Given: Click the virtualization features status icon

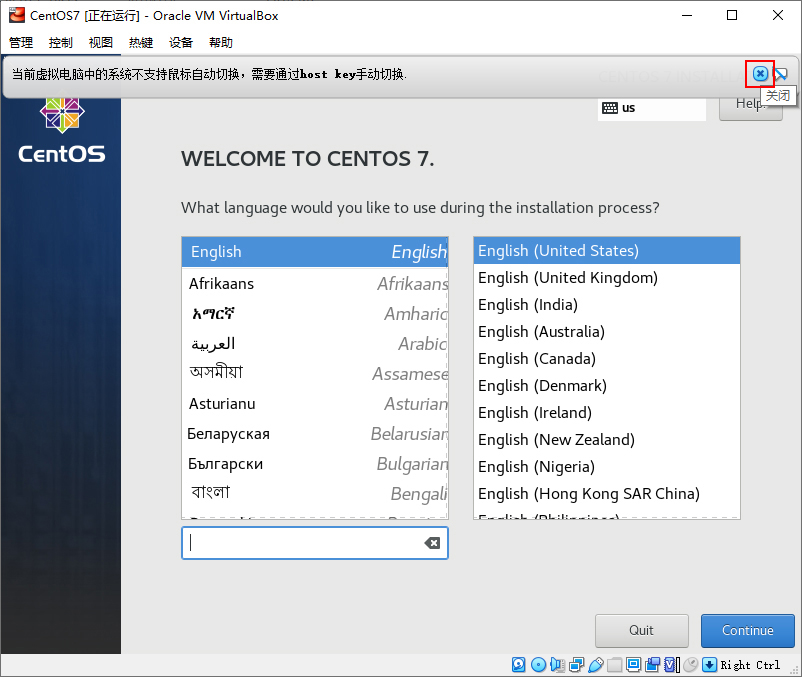Looking at the screenshot, I should click(671, 664).
